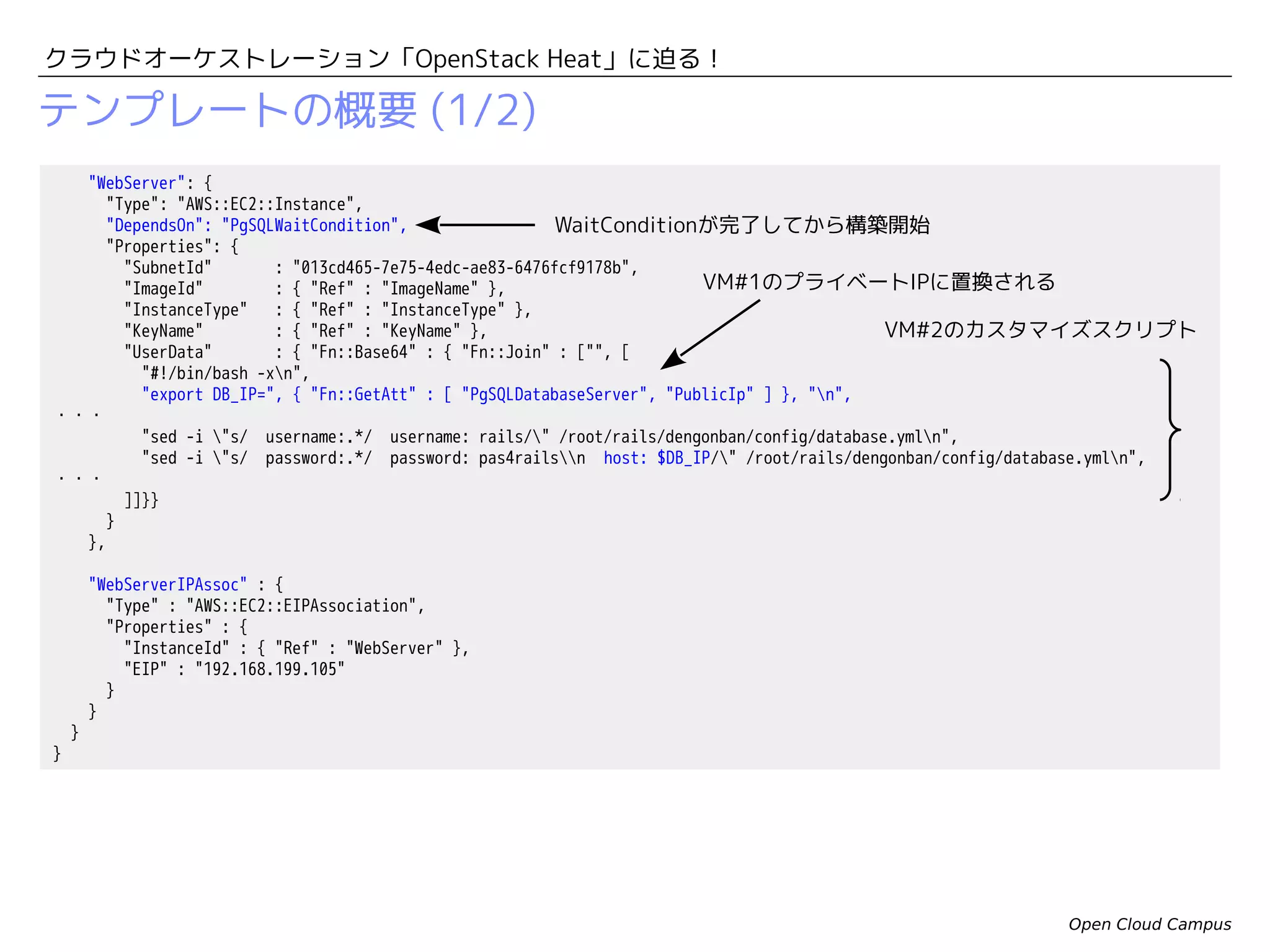Click the "EIP" : "192.168.199.105" line
Image resolution: width=1270 pixels, height=952 pixels.
234,669
